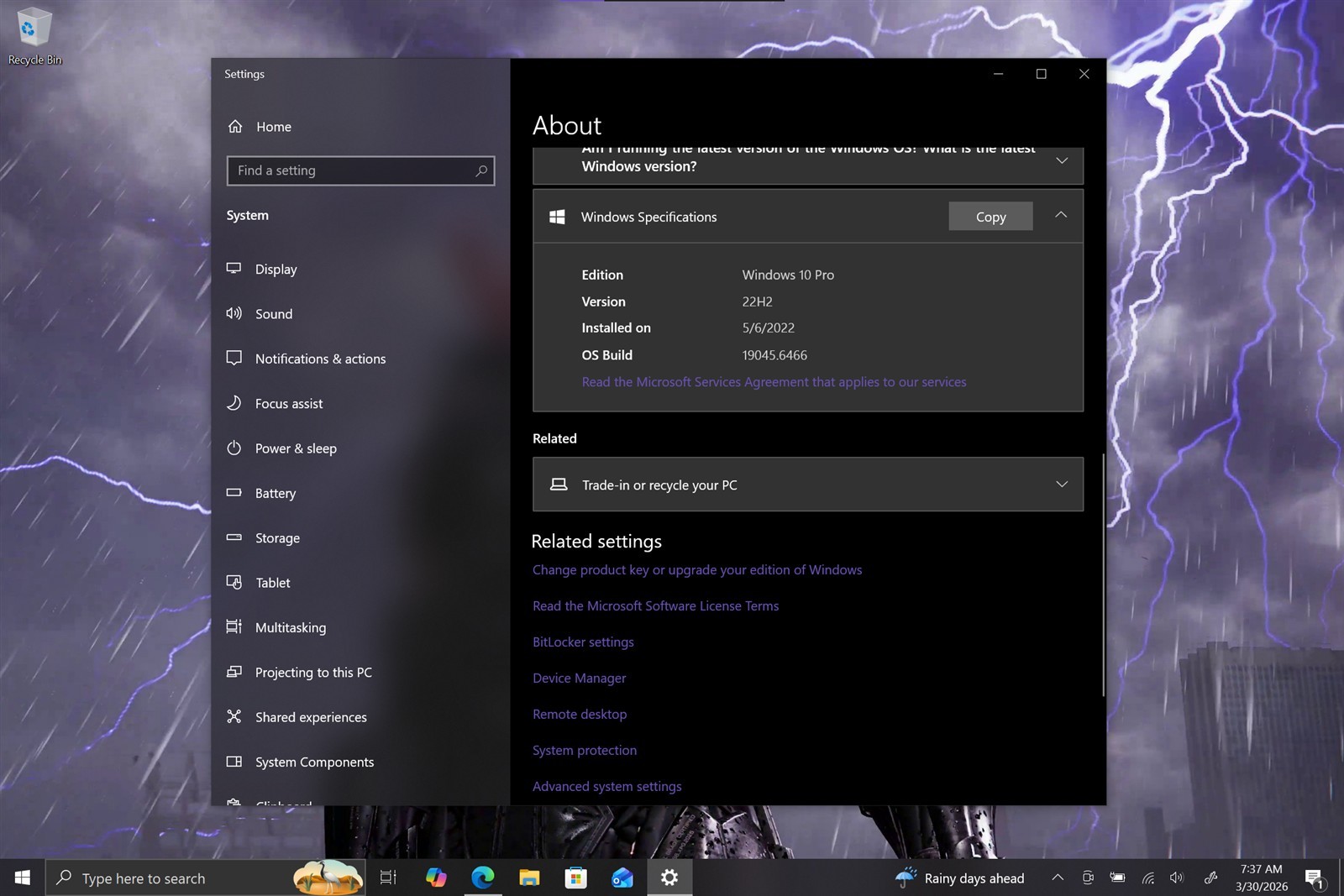
Task: Click the Projecting to this PC icon
Action: point(234,672)
